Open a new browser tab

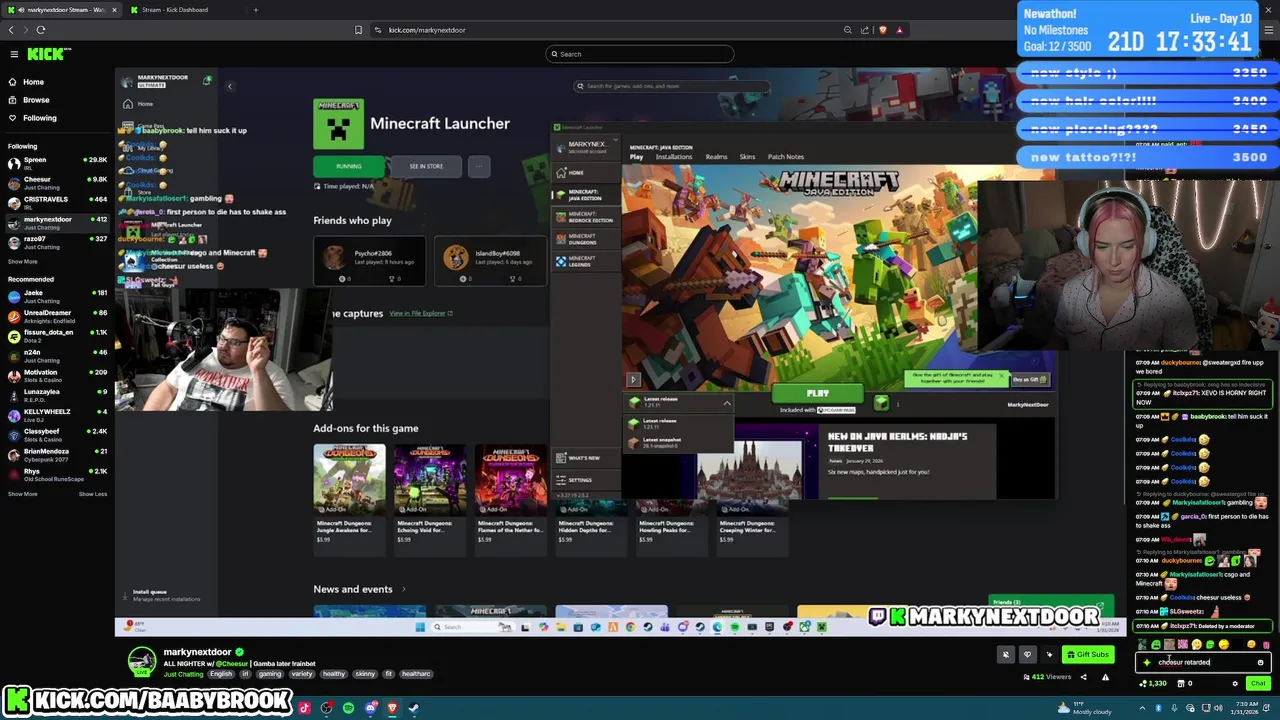point(256,10)
